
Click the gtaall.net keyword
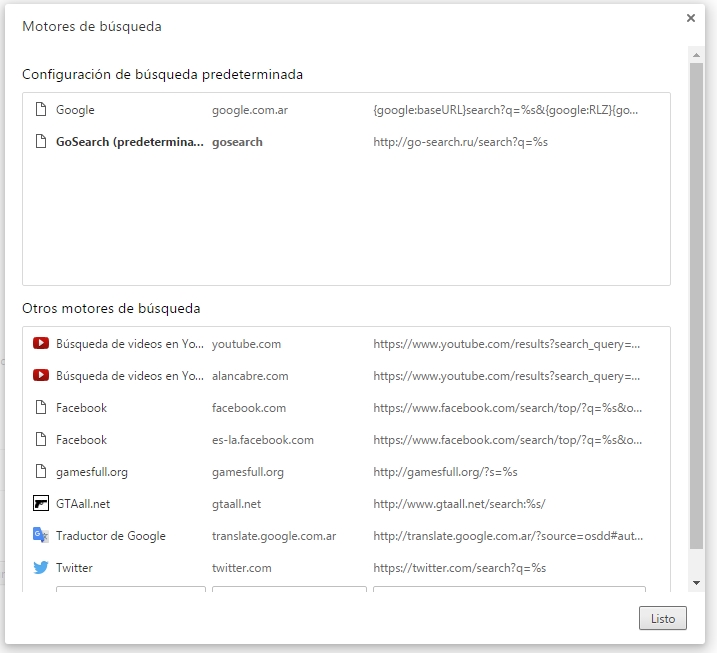pyautogui.click(x=236, y=504)
